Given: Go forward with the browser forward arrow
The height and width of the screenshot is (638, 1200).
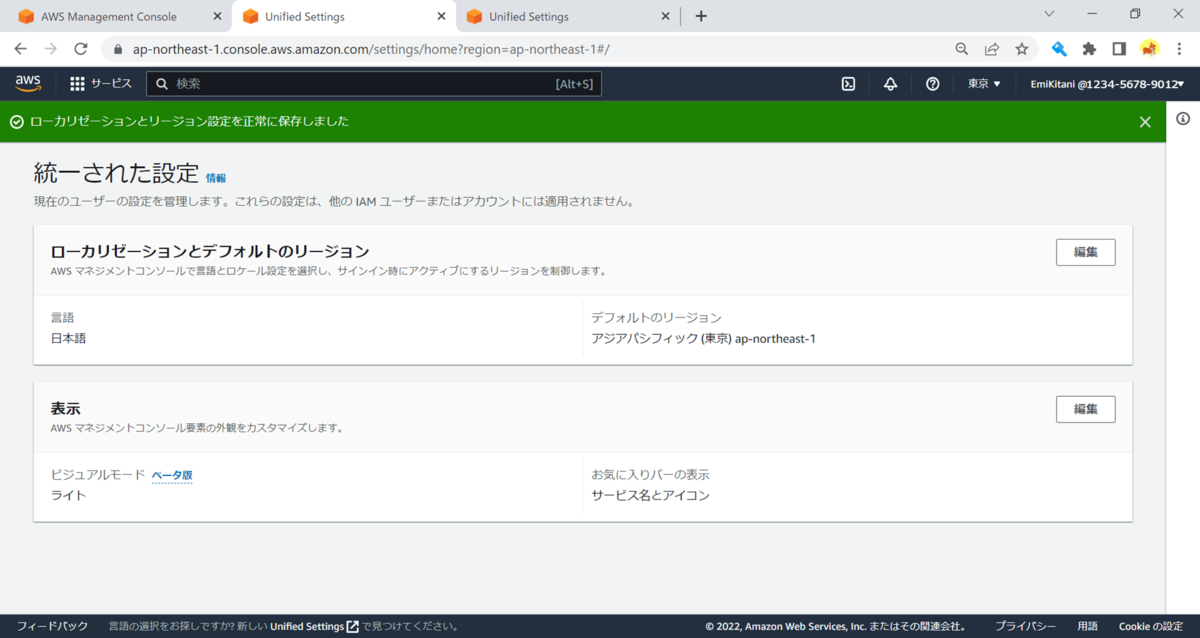Looking at the screenshot, I should [51, 48].
